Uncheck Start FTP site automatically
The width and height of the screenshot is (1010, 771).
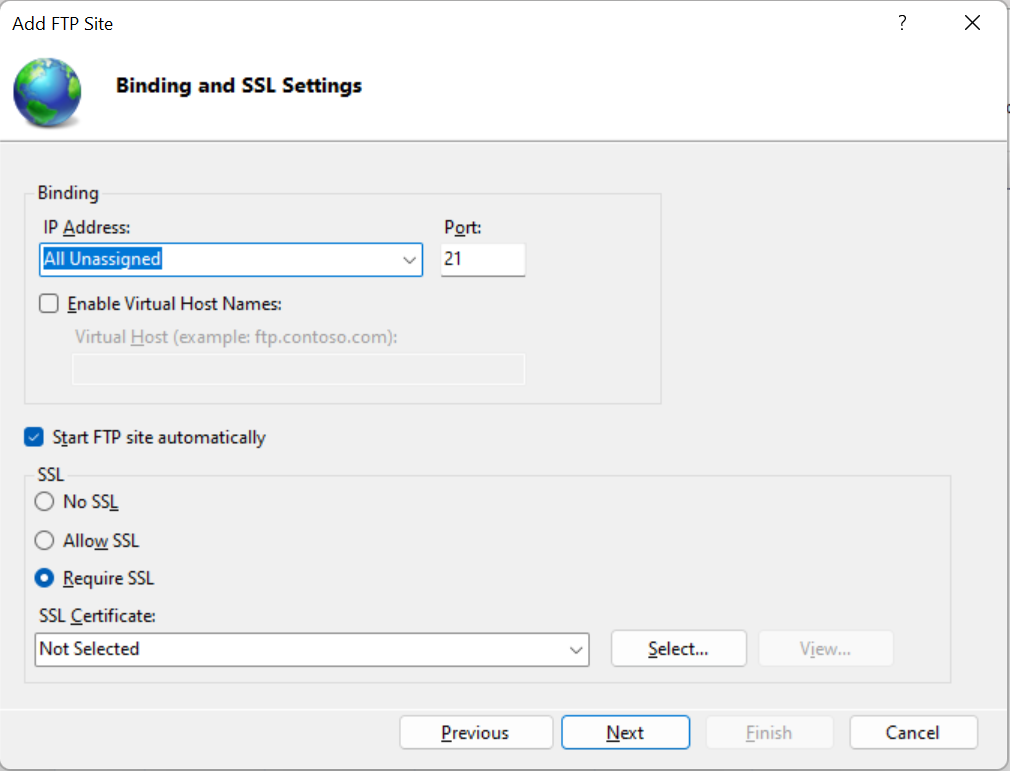pyautogui.click(x=35, y=437)
